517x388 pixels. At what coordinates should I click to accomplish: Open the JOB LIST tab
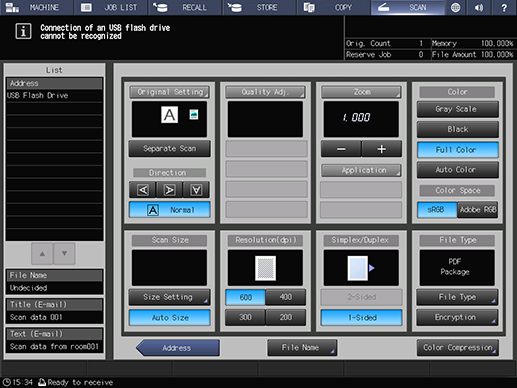(x=111, y=7)
